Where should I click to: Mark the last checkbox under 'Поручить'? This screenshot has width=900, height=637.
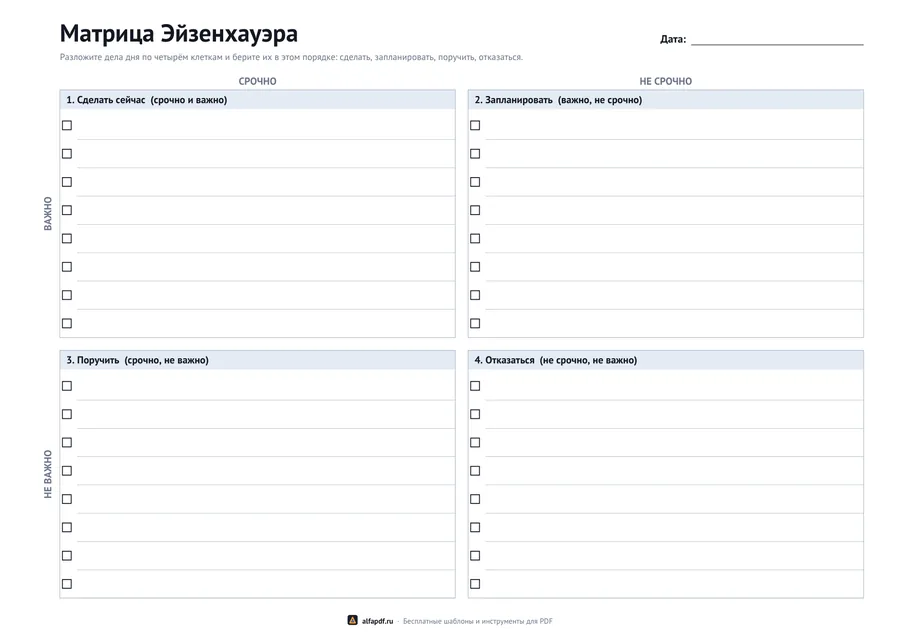(x=67, y=584)
